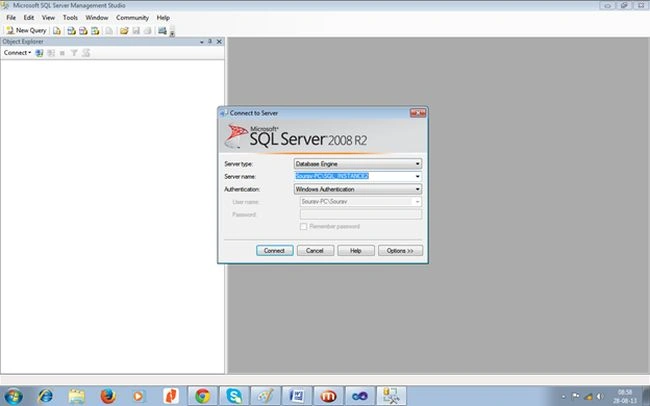Open Google Chrome from taskbar
Image resolution: width=650 pixels, height=406 pixels.
click(203, 396)
